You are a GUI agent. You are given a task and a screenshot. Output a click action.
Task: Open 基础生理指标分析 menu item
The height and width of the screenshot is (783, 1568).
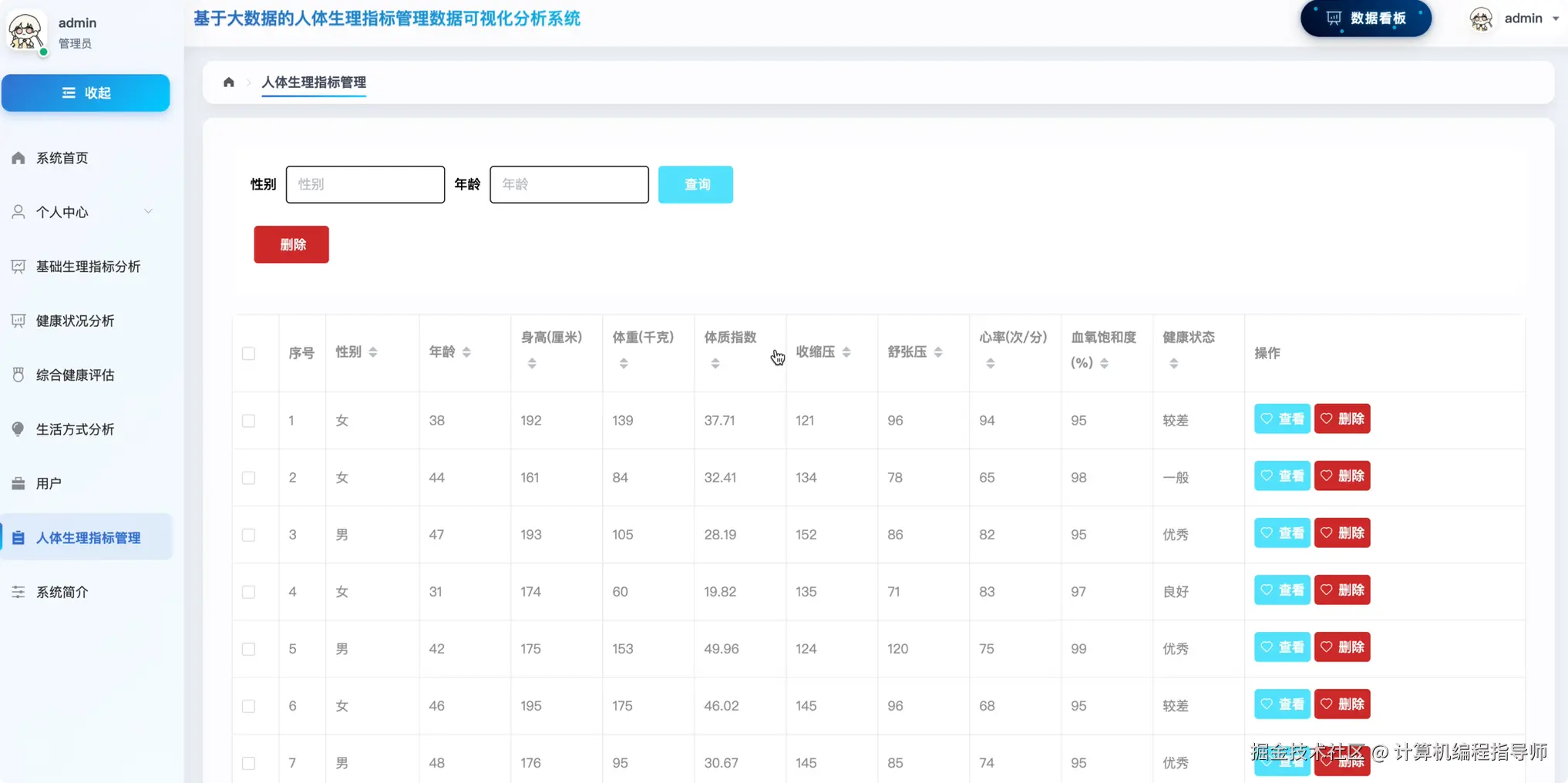tap(86, 267)
